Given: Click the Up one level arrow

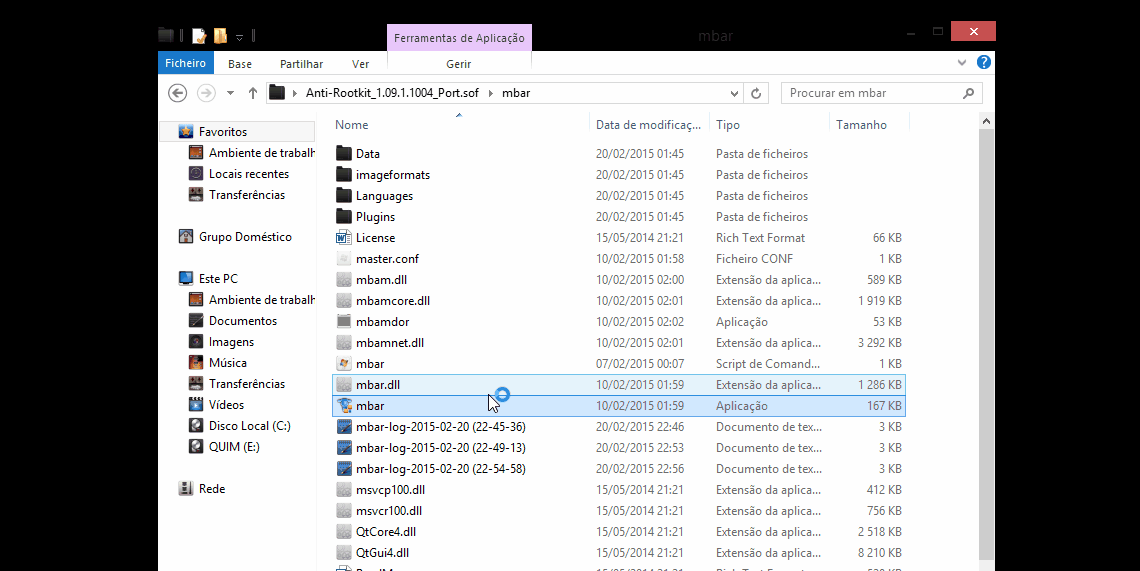Looking at the screenshot, I should point(252,93).
